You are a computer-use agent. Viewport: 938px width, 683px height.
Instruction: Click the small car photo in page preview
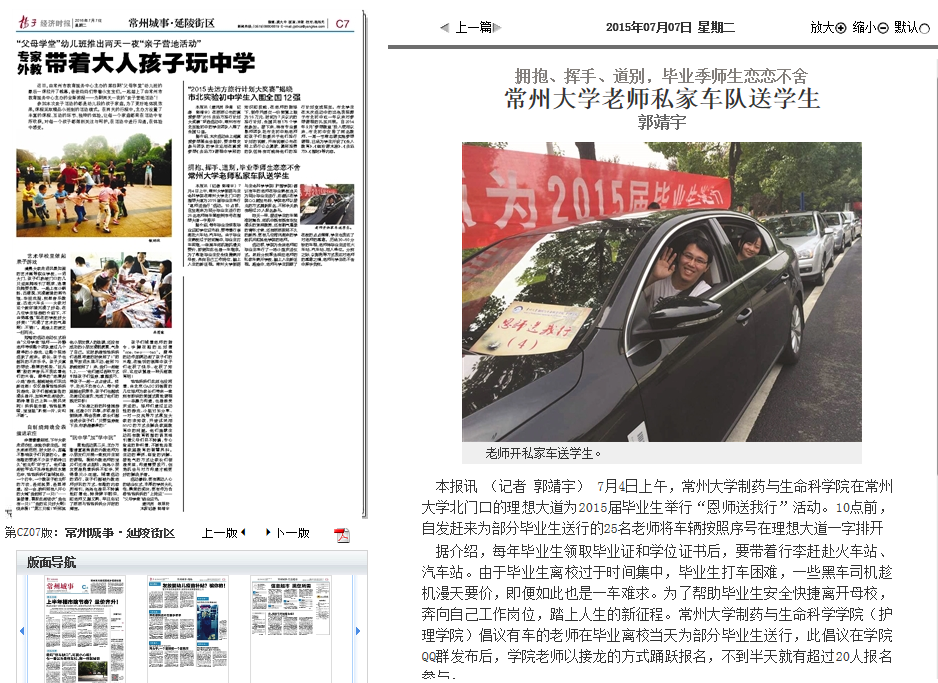(327, 206)
